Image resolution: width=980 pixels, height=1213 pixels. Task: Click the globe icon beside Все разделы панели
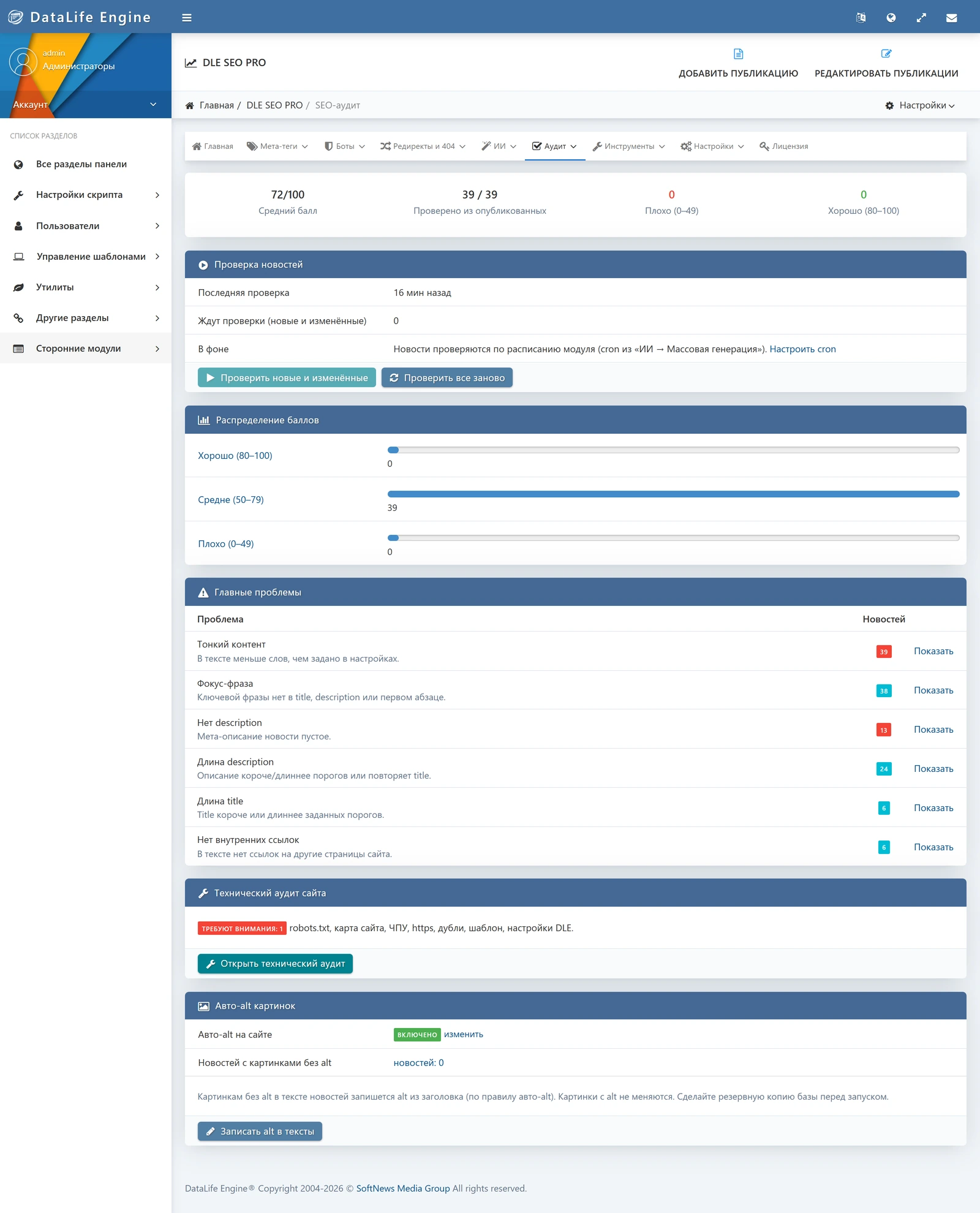click(x=18, y=164)
